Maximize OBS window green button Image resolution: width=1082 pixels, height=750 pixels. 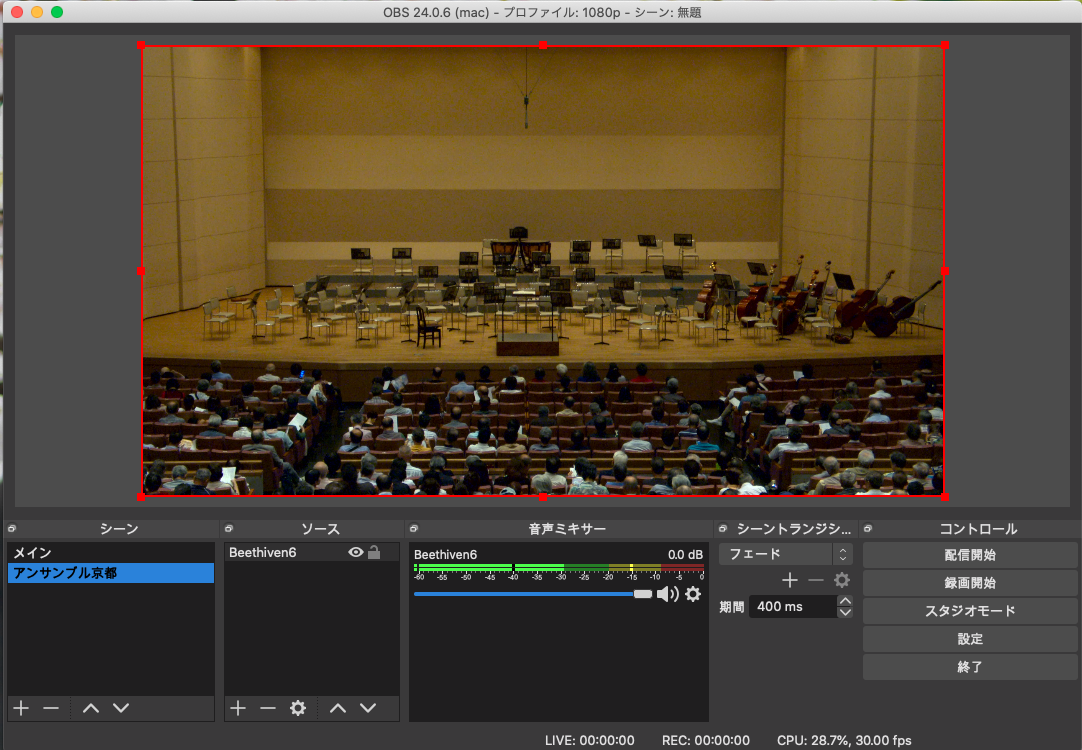57,12
